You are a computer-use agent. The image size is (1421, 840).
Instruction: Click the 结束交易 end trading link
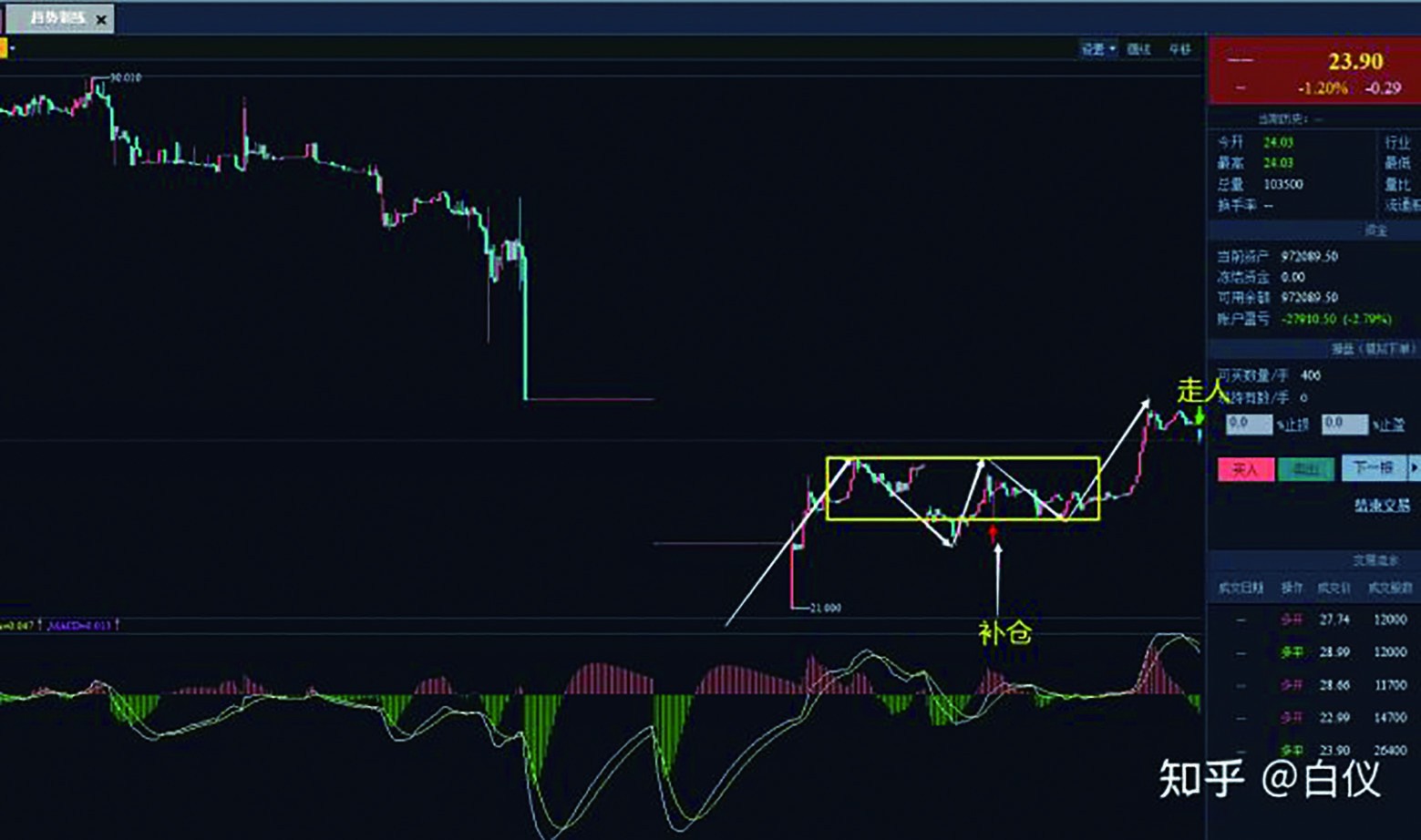coord(1381,506)
